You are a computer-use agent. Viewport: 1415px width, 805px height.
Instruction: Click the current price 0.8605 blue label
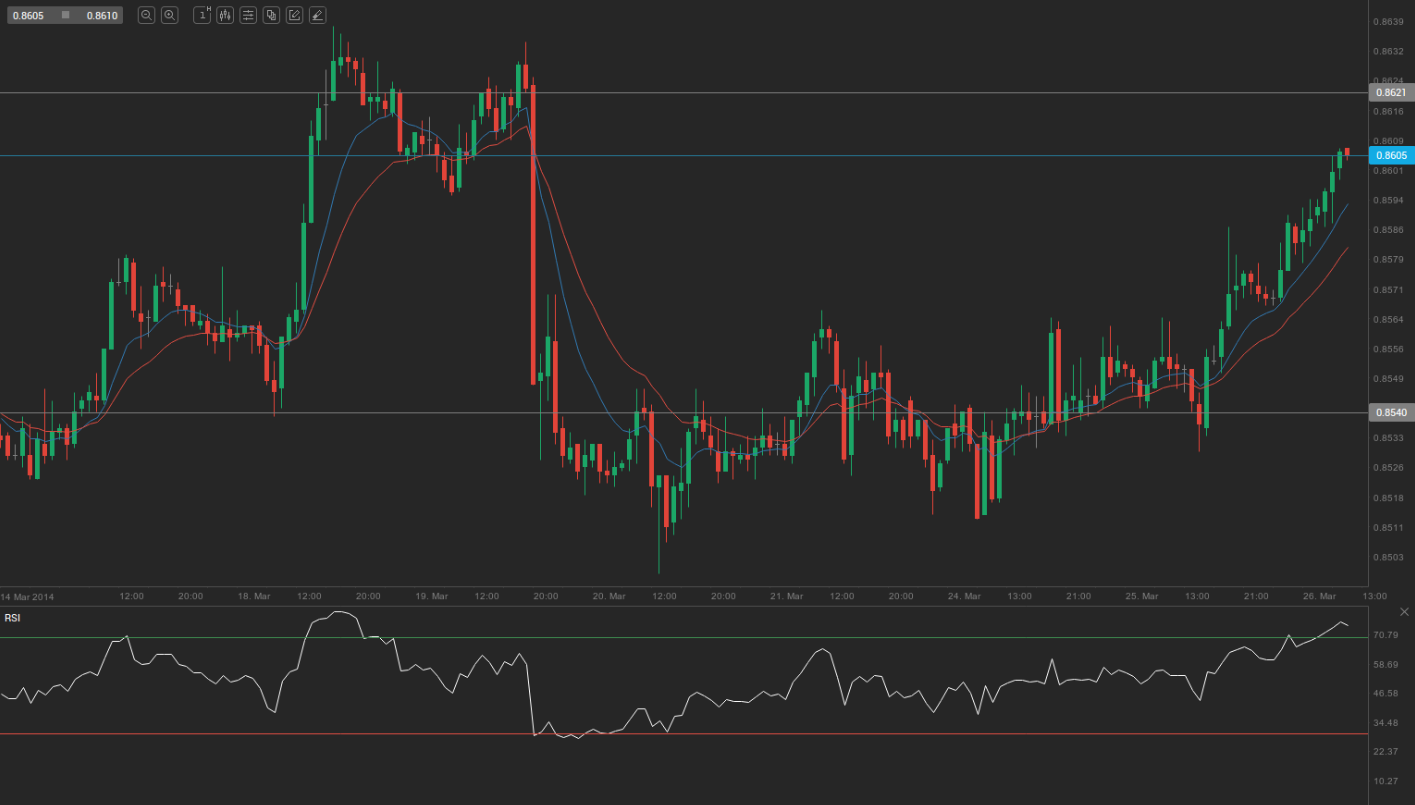pyautogui.click(x=1390, y=155)
